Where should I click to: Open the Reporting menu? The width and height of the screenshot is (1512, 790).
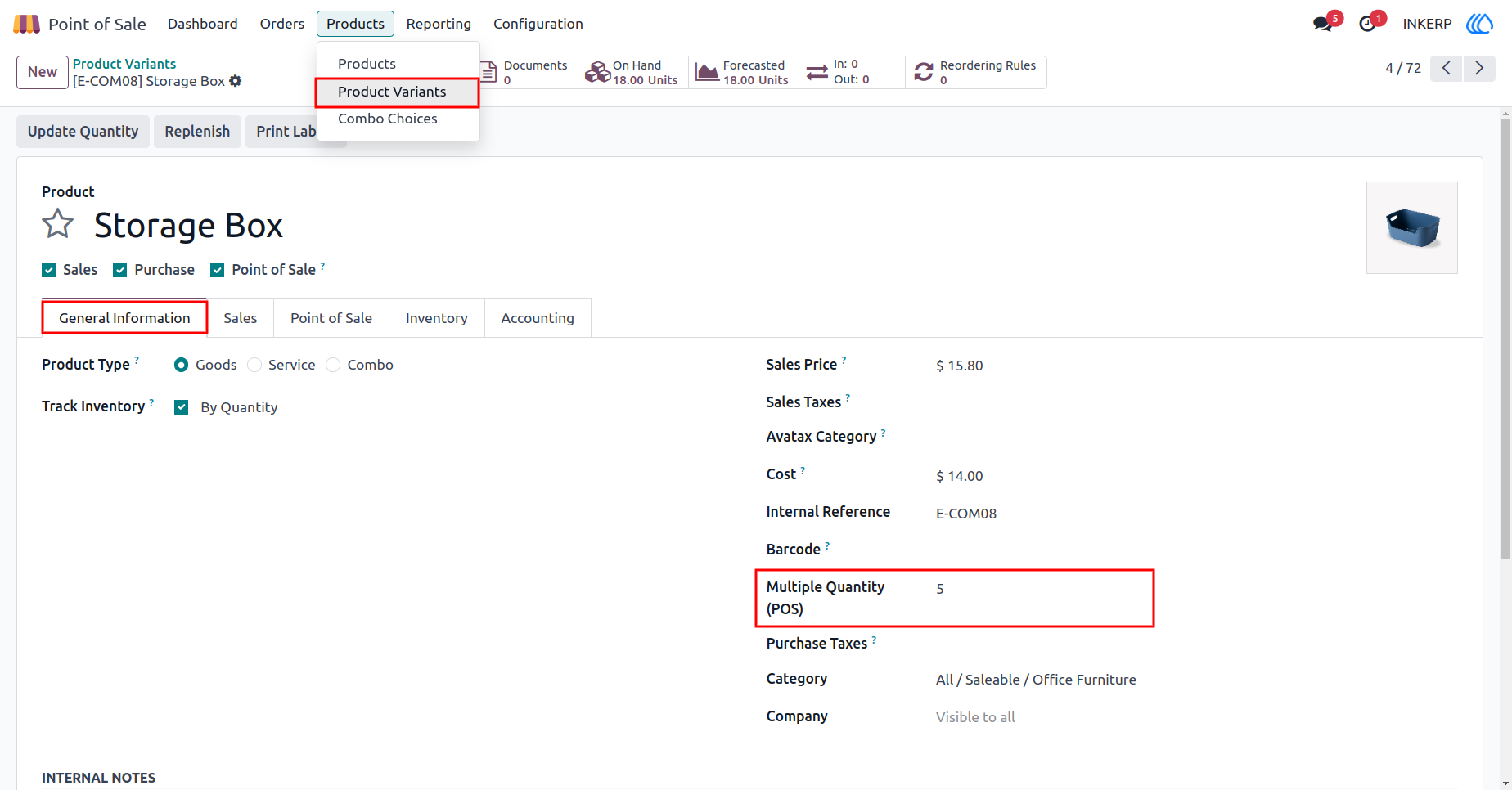(x=439, y=24)
